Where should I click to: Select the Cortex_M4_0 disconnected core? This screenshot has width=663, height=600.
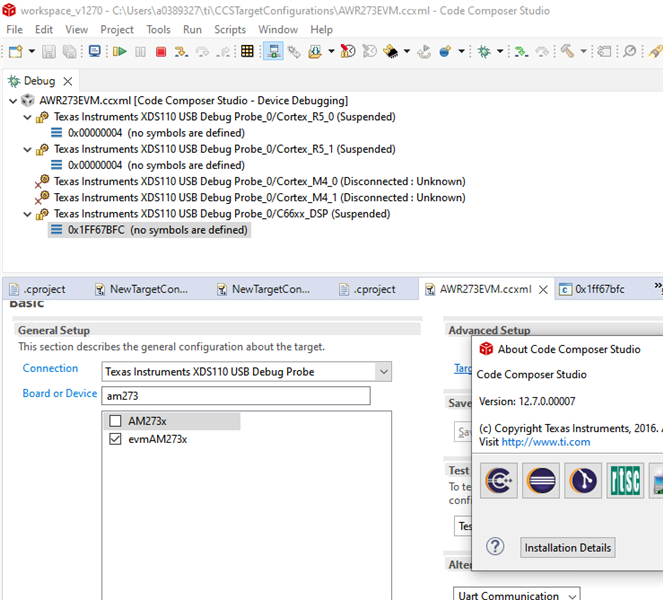tap(259, 181)
